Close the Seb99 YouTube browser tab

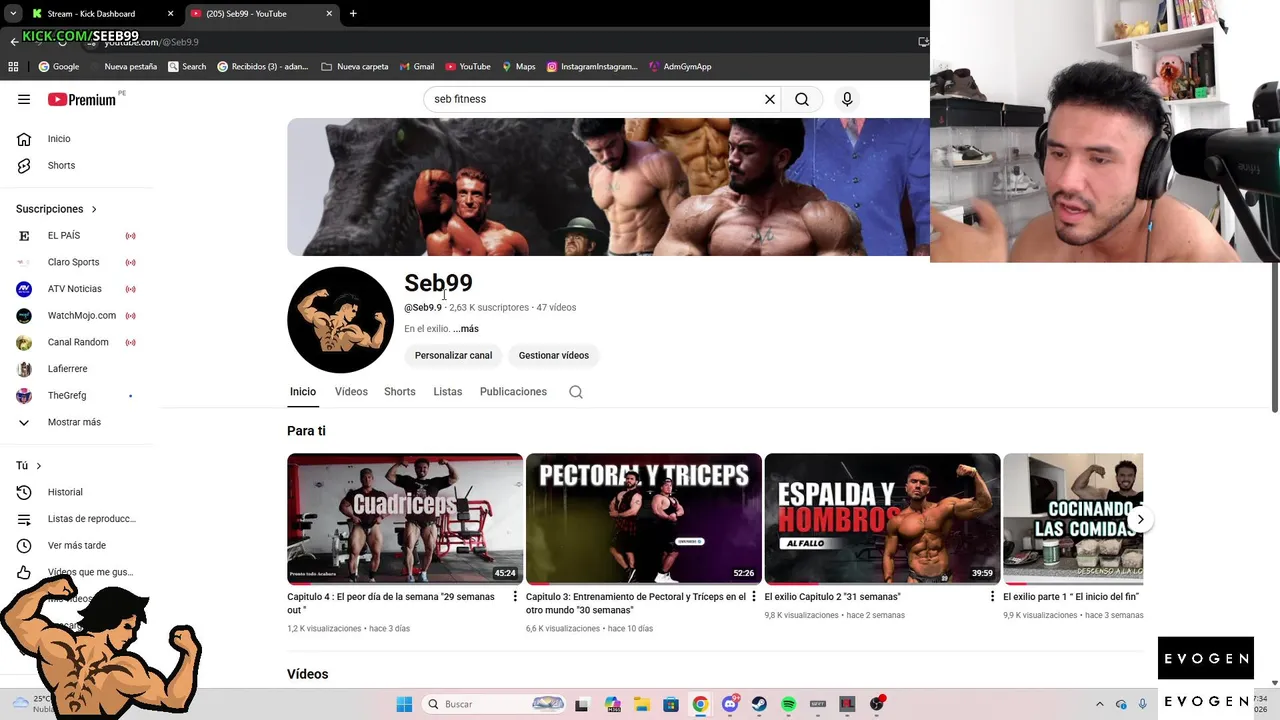330,14
